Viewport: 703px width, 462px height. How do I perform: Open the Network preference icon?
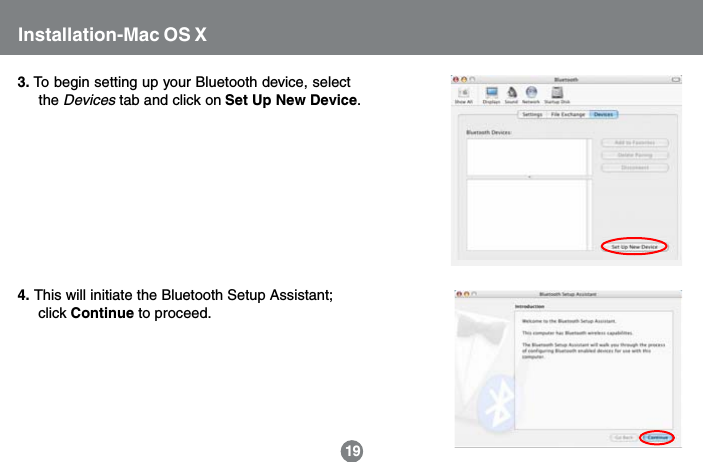(531, 95)
